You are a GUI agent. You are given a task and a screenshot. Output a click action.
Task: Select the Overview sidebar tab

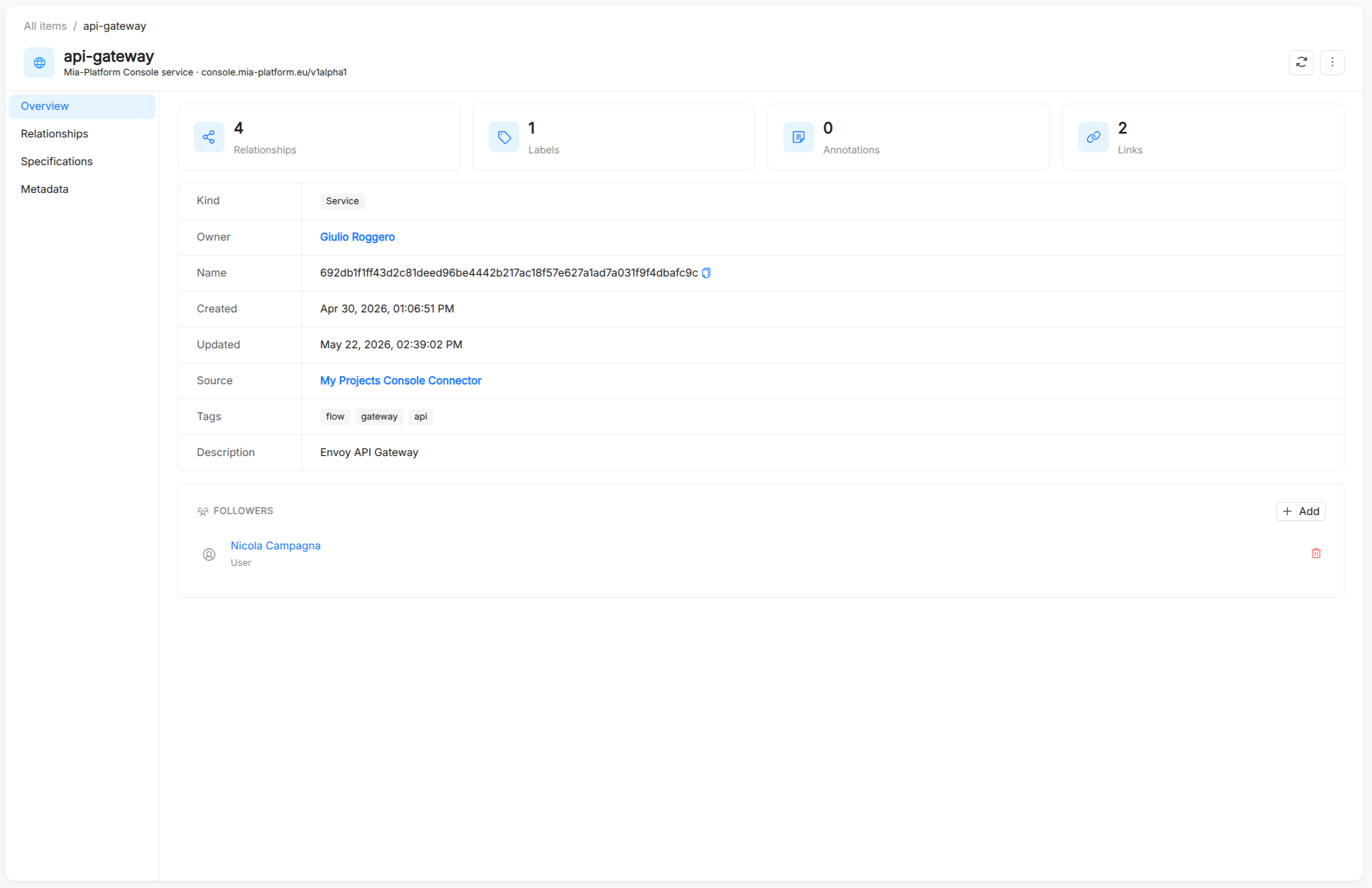pos(82,106)
